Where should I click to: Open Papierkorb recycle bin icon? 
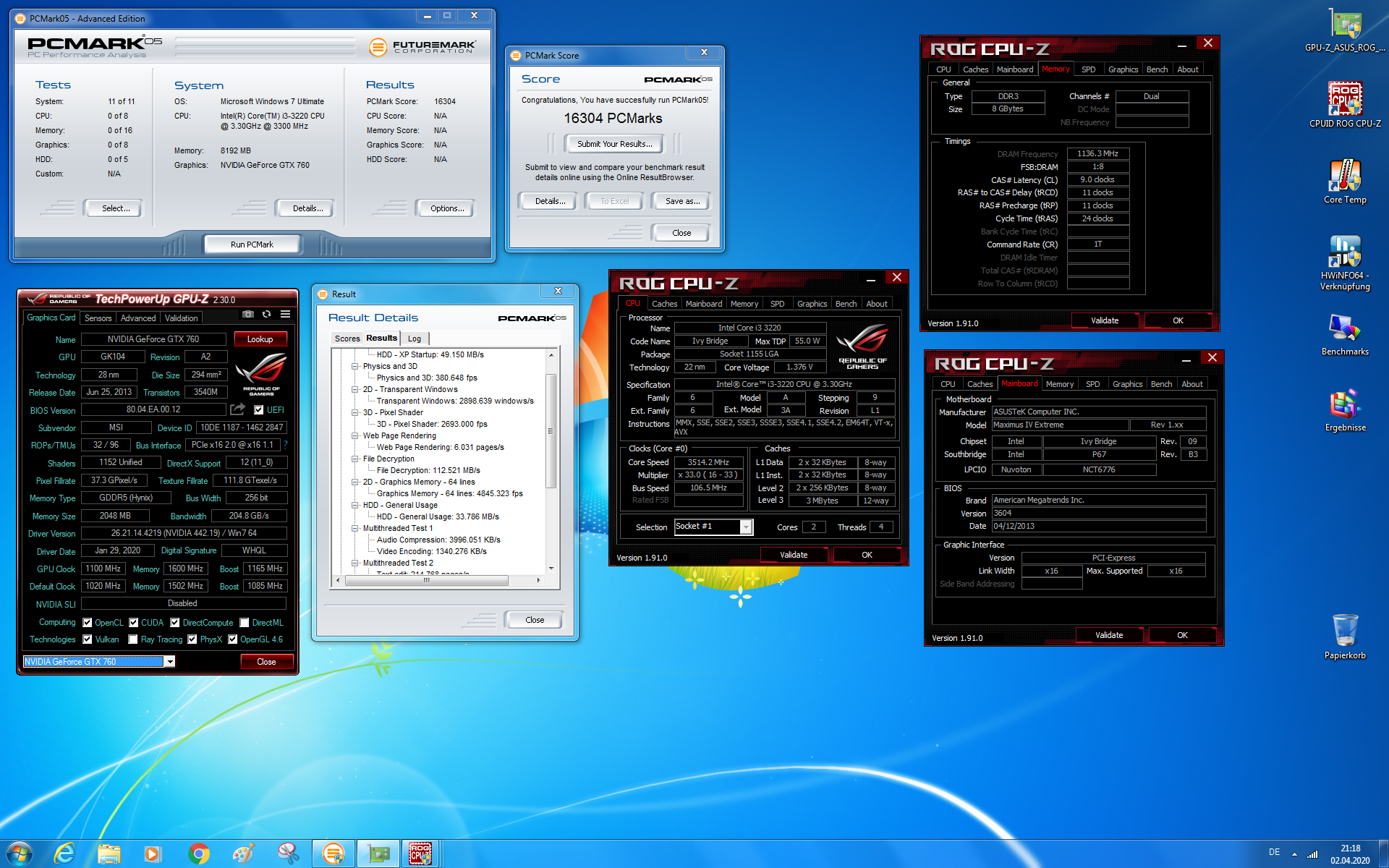[x=1345, y=637]
